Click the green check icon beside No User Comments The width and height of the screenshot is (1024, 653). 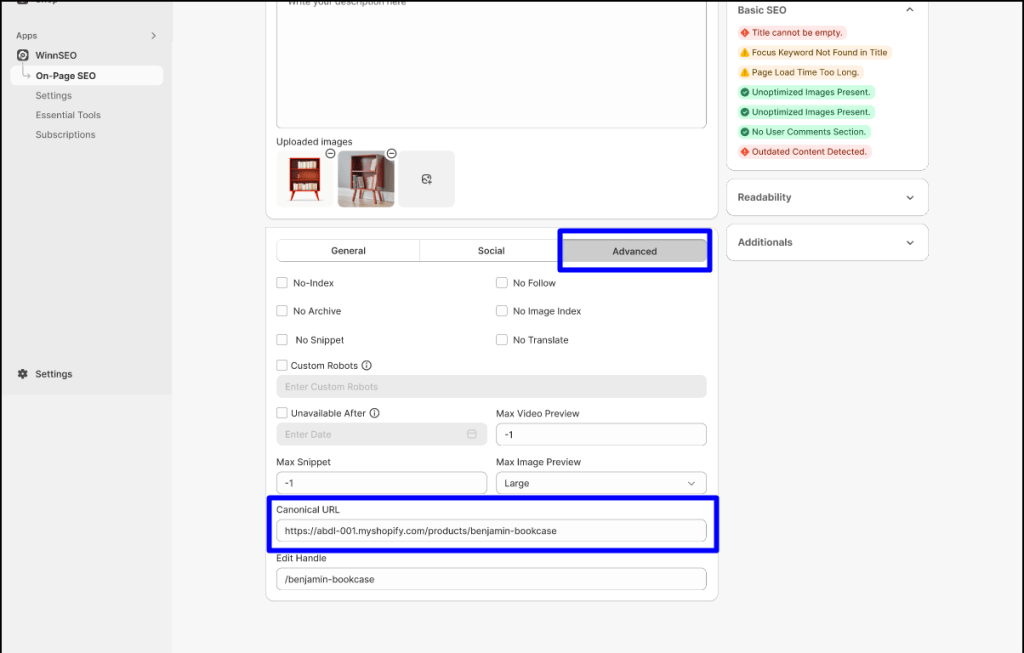pos(744,132)
